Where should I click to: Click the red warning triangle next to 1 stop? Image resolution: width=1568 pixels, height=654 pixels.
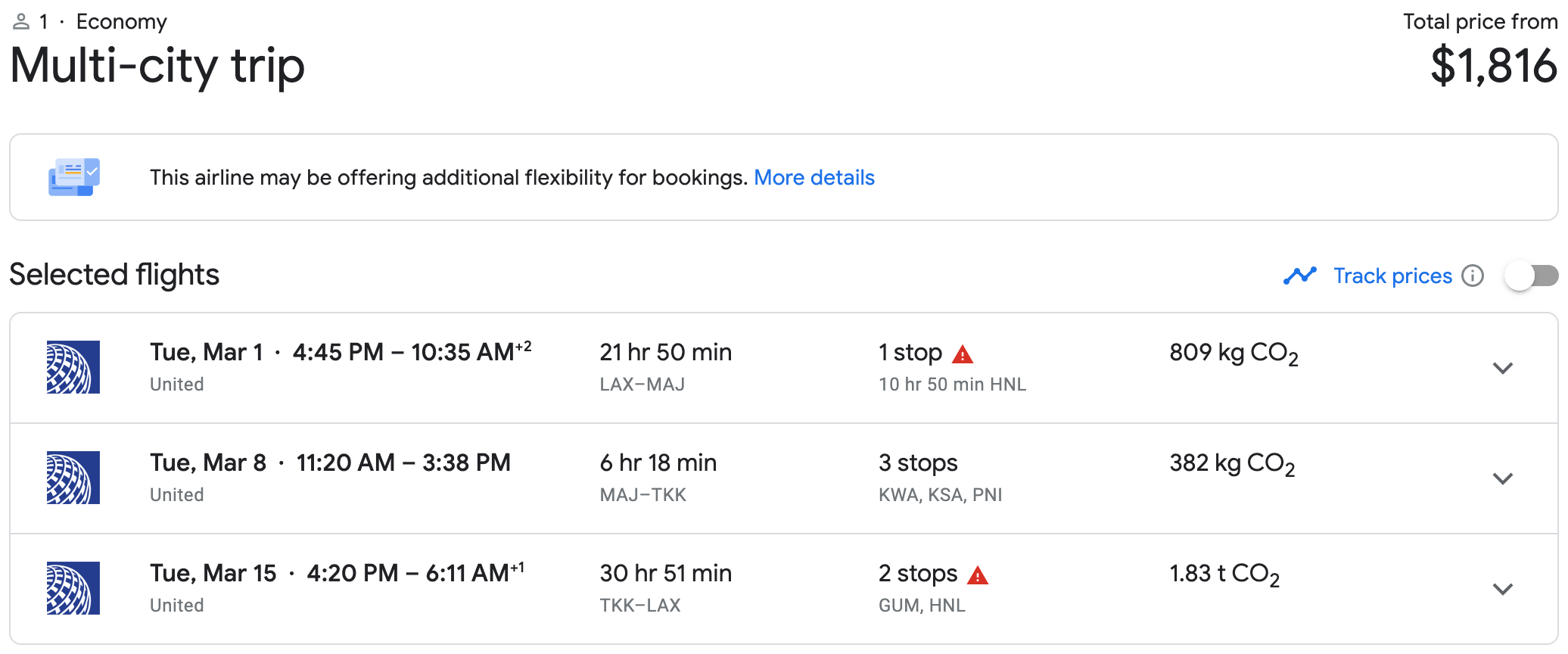pyautogui.click(x=963, y=353)
